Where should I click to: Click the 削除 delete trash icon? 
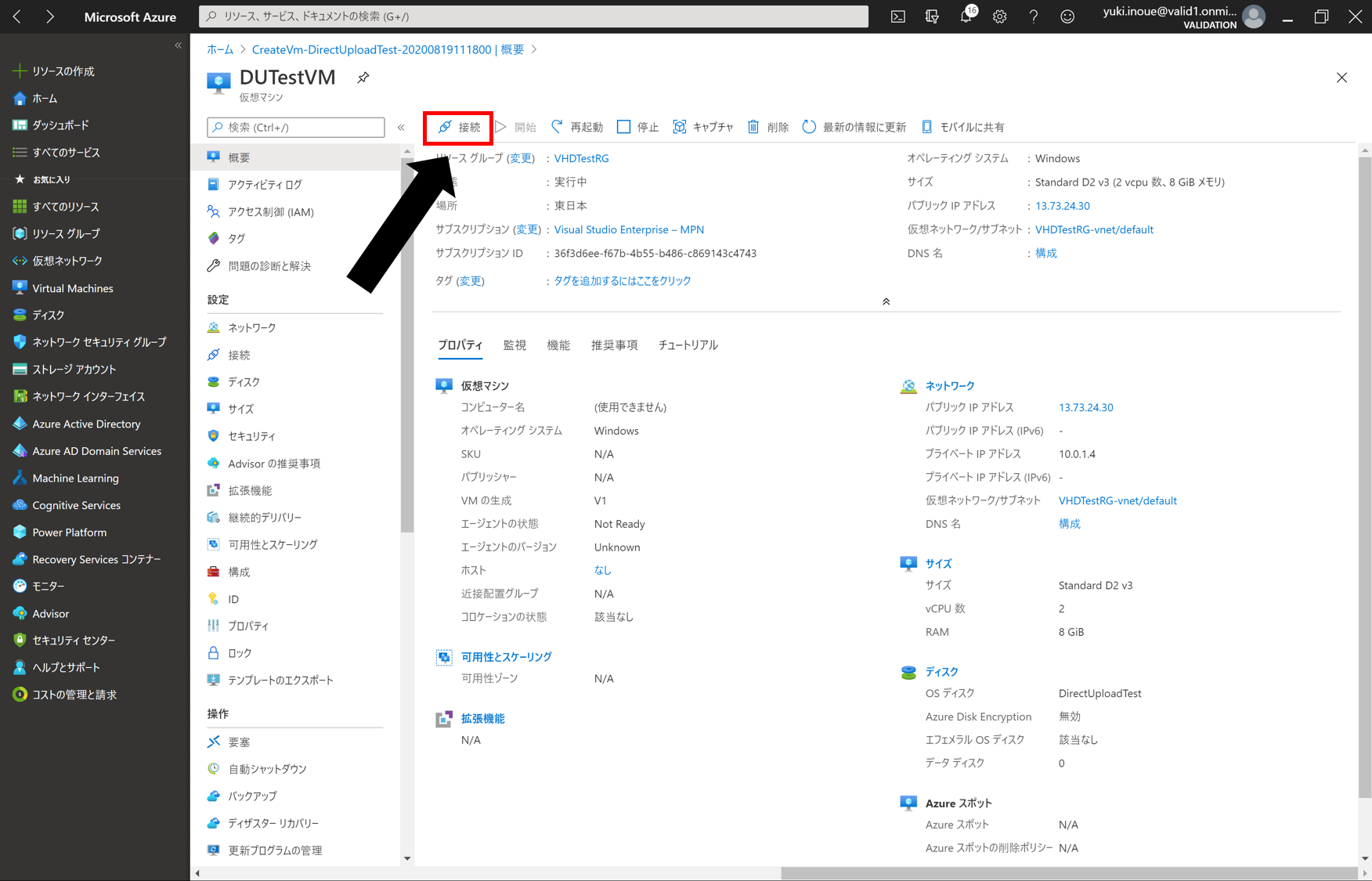tap(753, 127)
